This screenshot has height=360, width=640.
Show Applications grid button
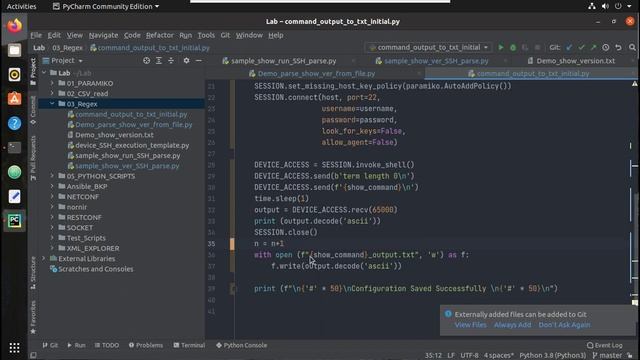(14, 348)
